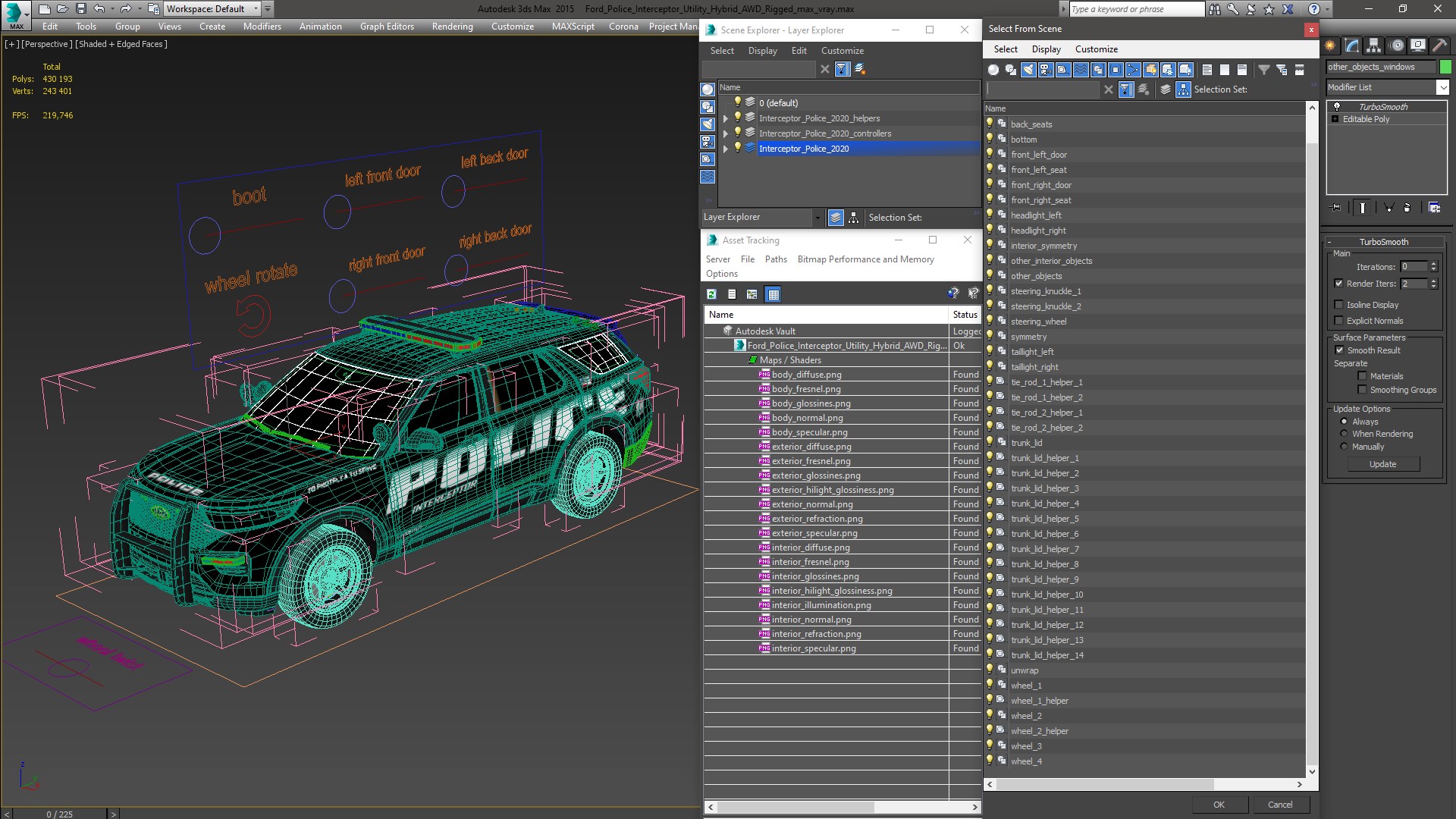Redo using the redo arrow icon
The height and width of the screenshot is (819, 1456).
coord(126,9)
